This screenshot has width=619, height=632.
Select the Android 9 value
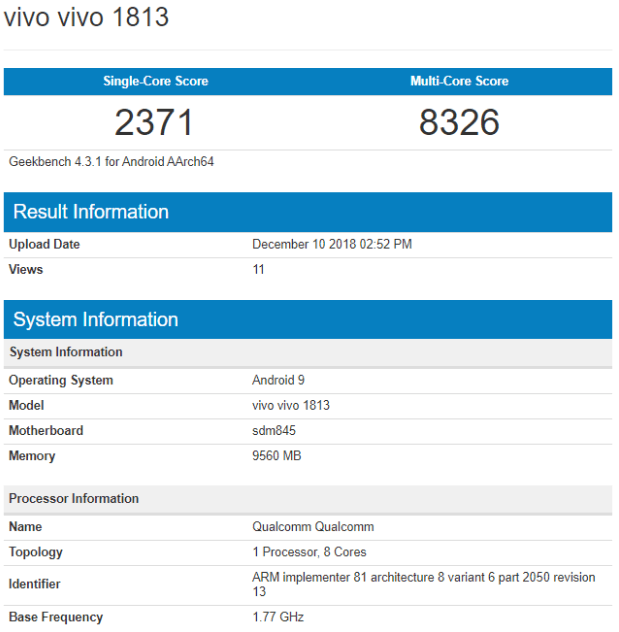click(x=278, y=380)
